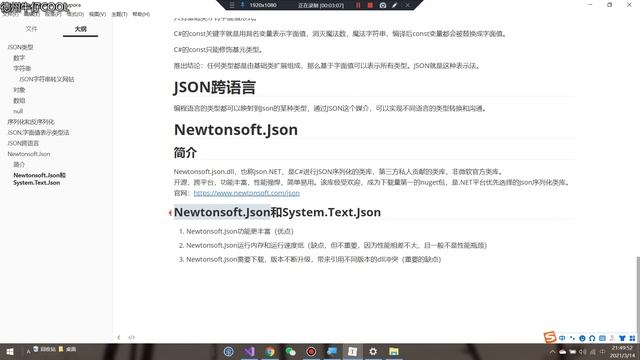The height and width of the screenshot is (360, 640).
Task: Open the Windows Start menu
Action: click(10, 351)
